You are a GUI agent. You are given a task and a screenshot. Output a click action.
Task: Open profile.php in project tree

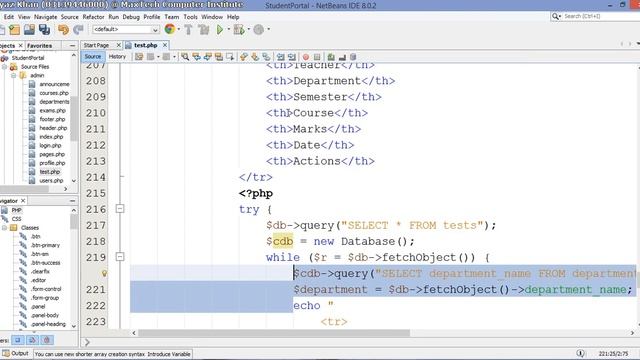52,163
